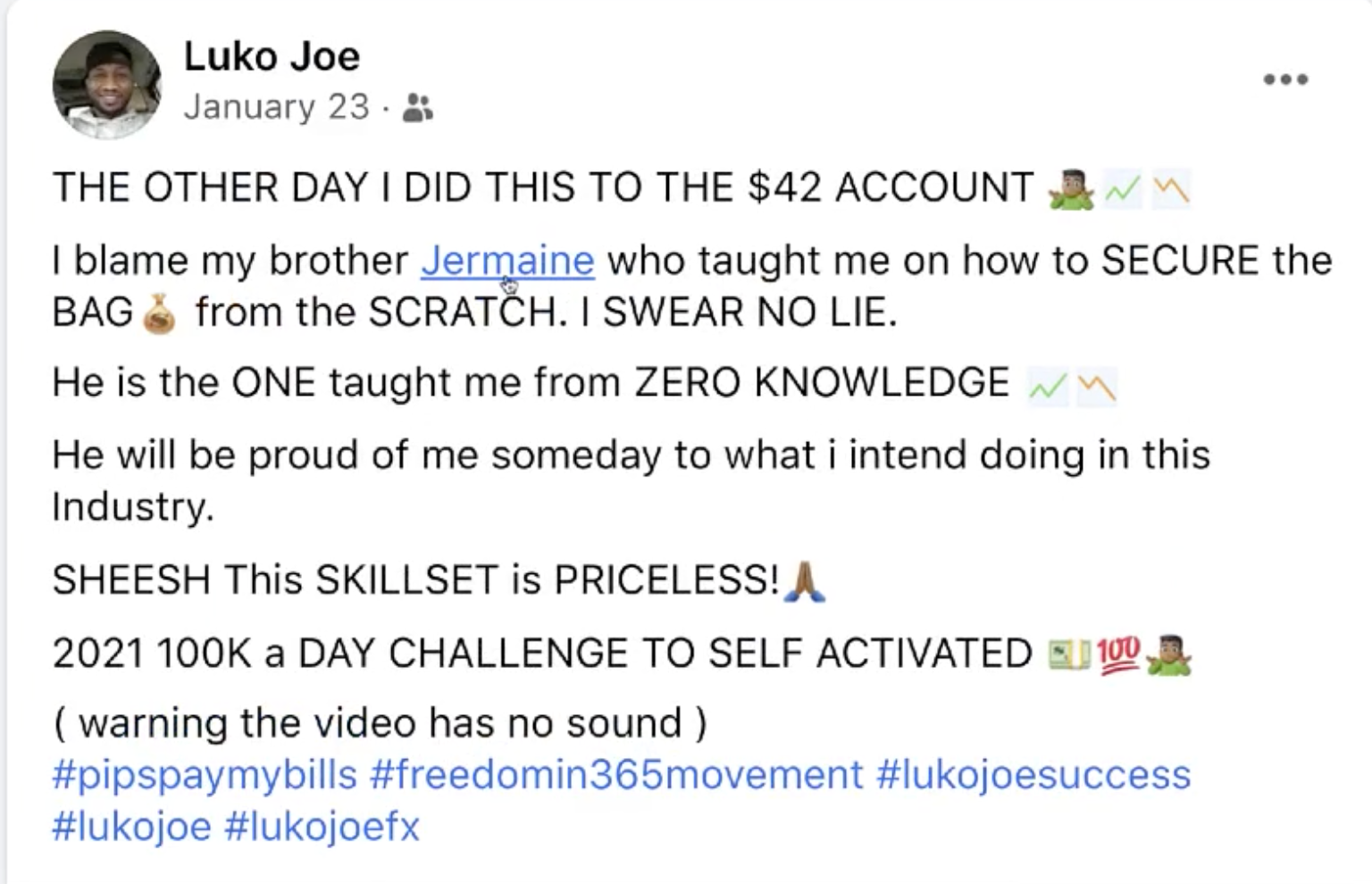Open the Jermaine tagged profile link
The height and width of the screenshot is (884, 1372).
[506, 260]
